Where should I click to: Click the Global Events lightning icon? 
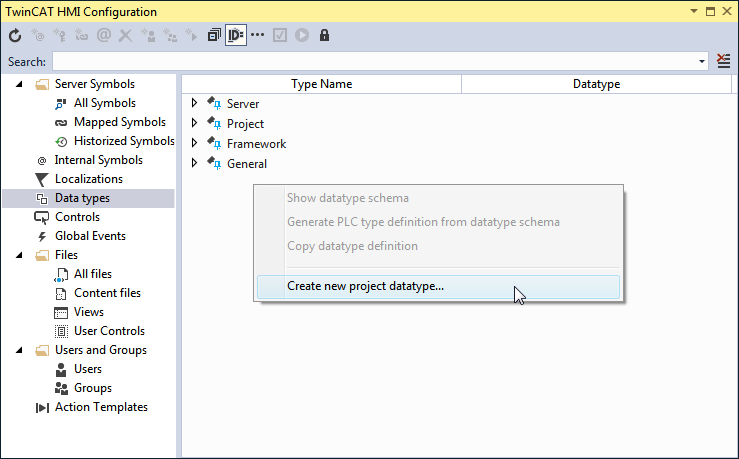42,237
